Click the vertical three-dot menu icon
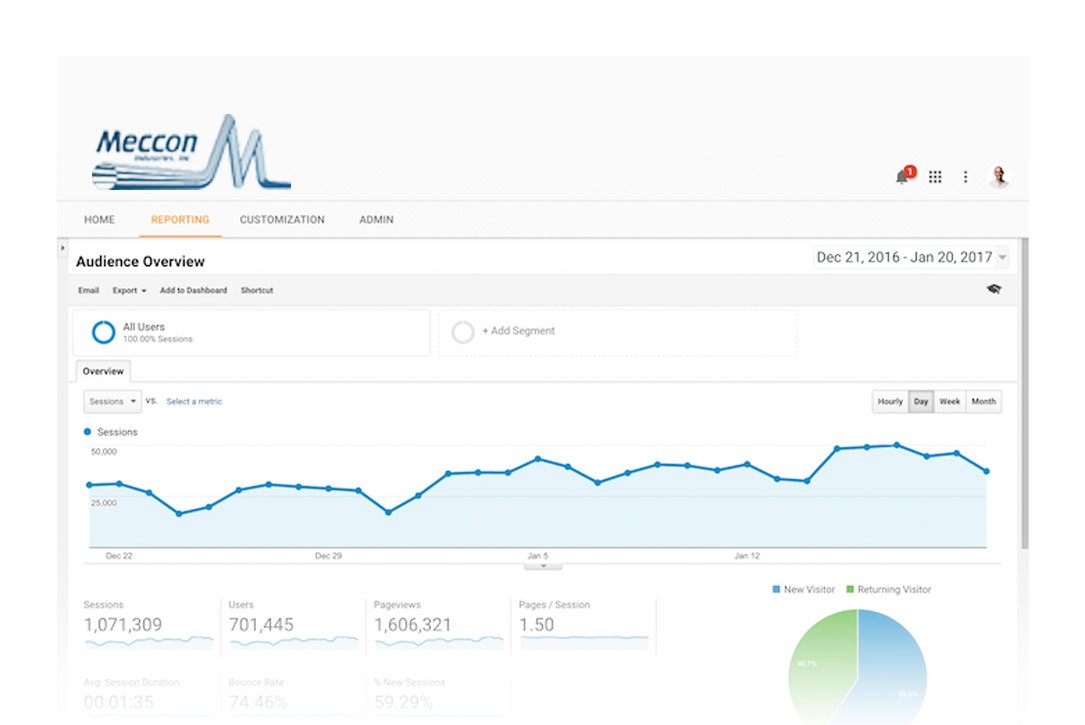1085x725 pixels. point(966,176)
